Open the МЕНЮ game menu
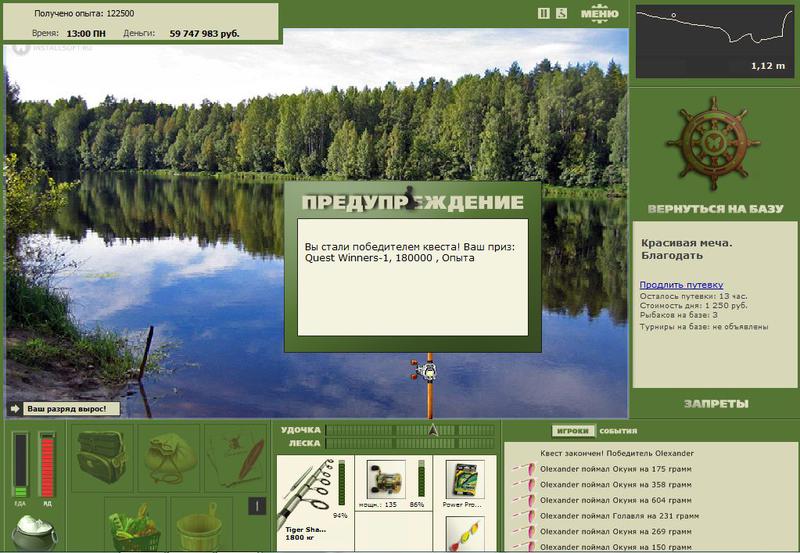The image size is (800, 553). 600,14
